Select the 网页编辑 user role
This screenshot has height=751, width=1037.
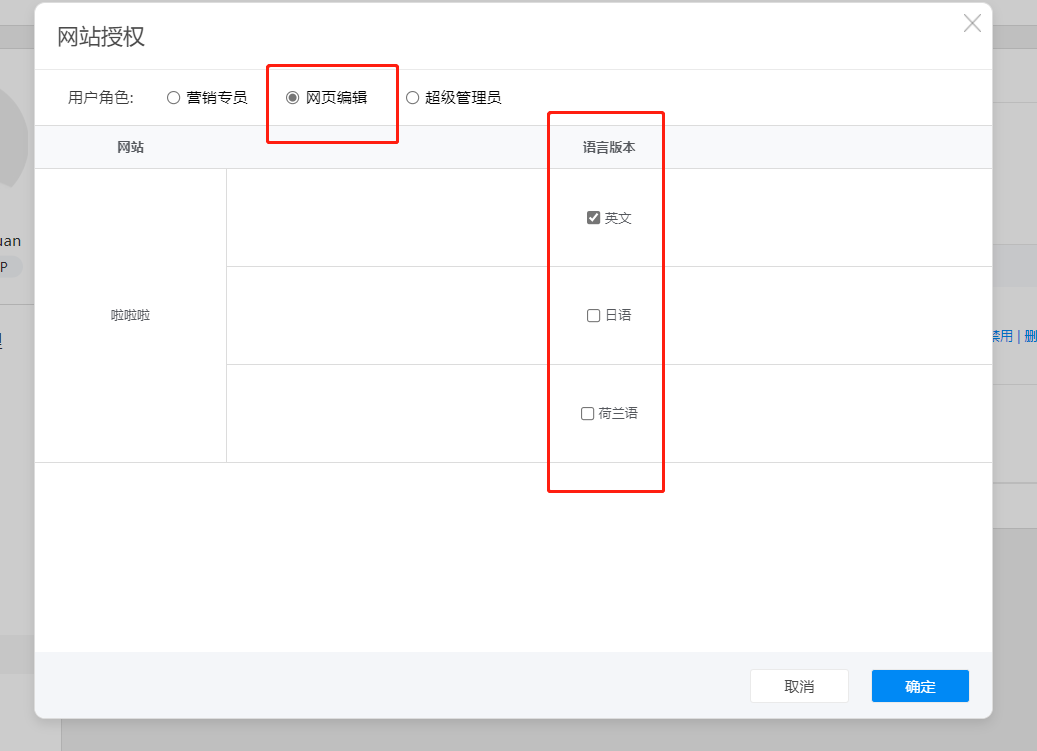[290, 97]
